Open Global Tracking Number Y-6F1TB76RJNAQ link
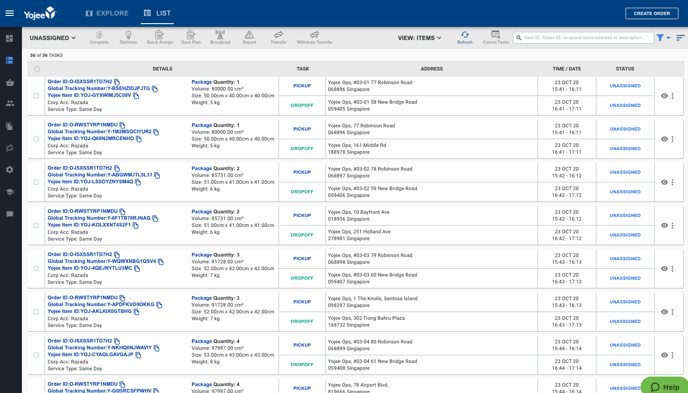This screenshot has width=688, height=393. (99, 218)
